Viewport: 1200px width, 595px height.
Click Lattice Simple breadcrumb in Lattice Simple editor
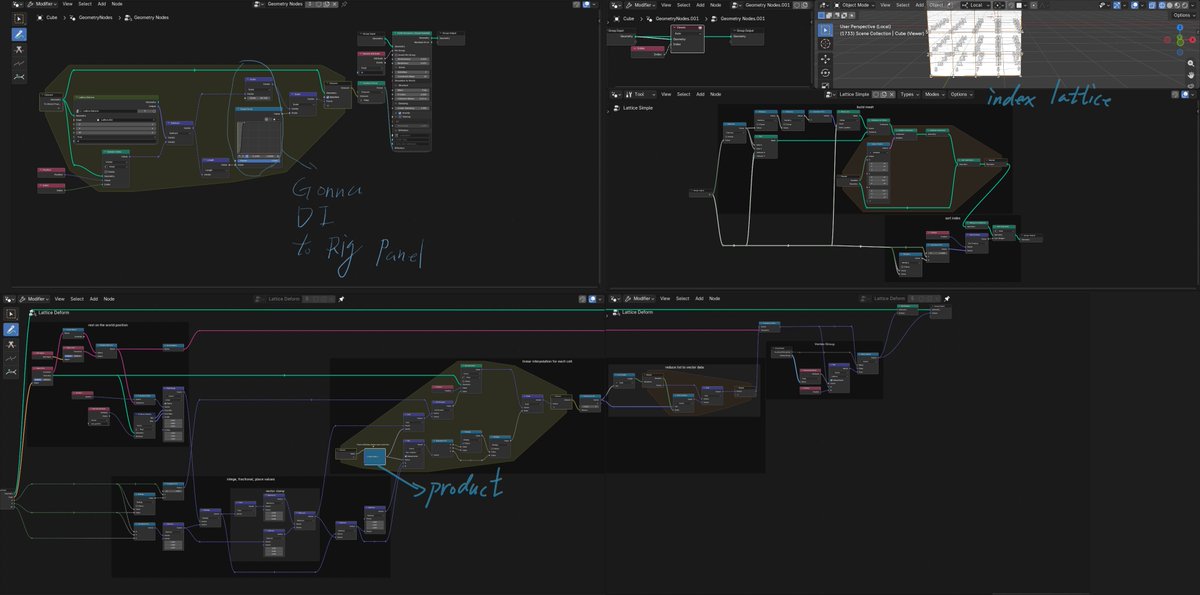637,108
